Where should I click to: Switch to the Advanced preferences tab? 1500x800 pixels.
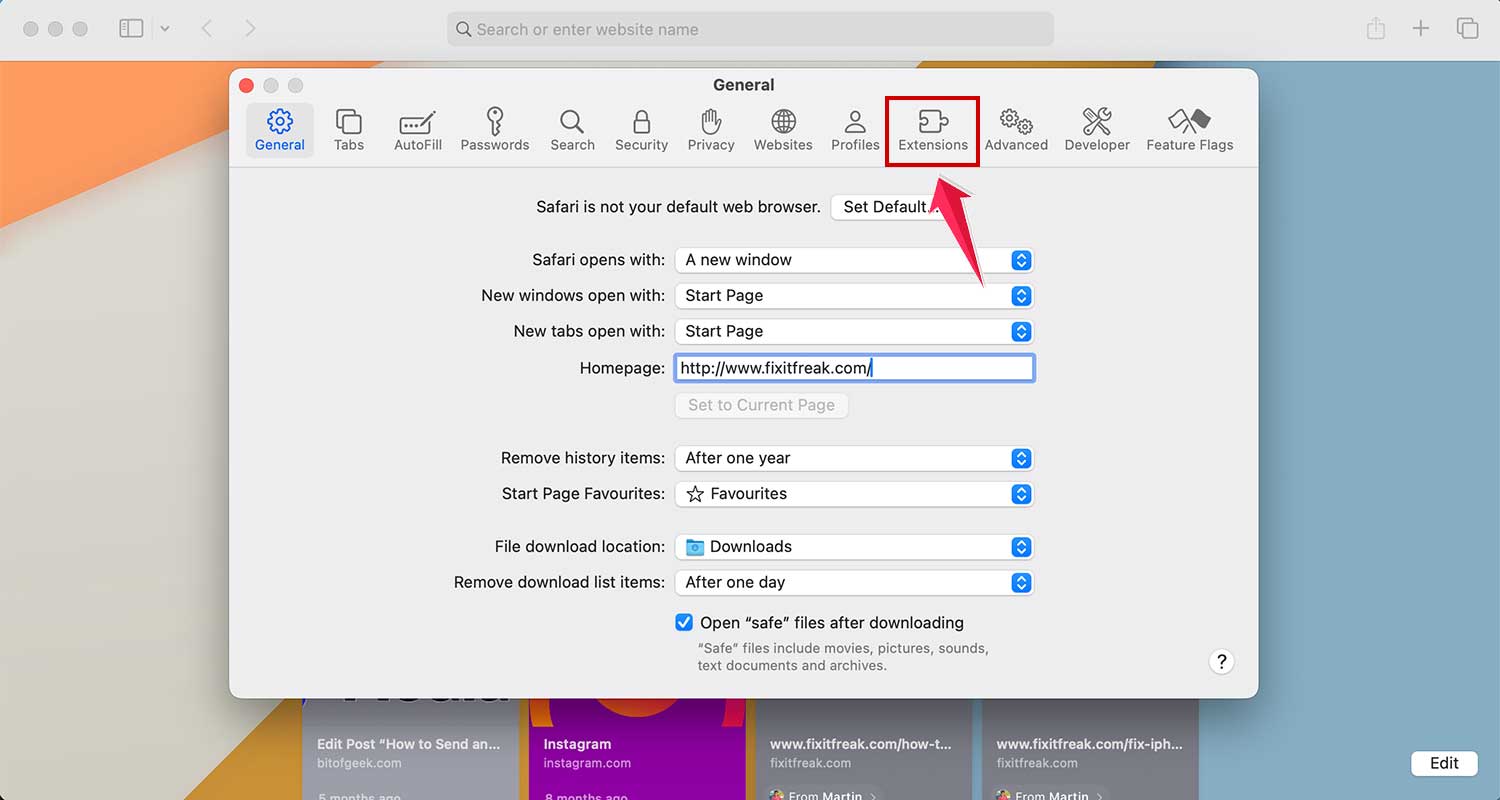1016,130
